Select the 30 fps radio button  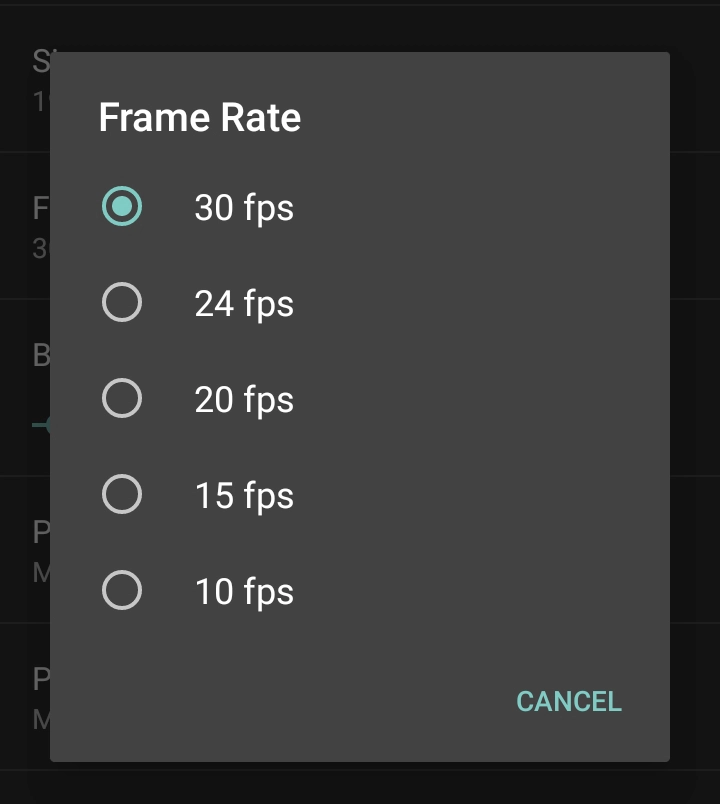click(122, 207)
